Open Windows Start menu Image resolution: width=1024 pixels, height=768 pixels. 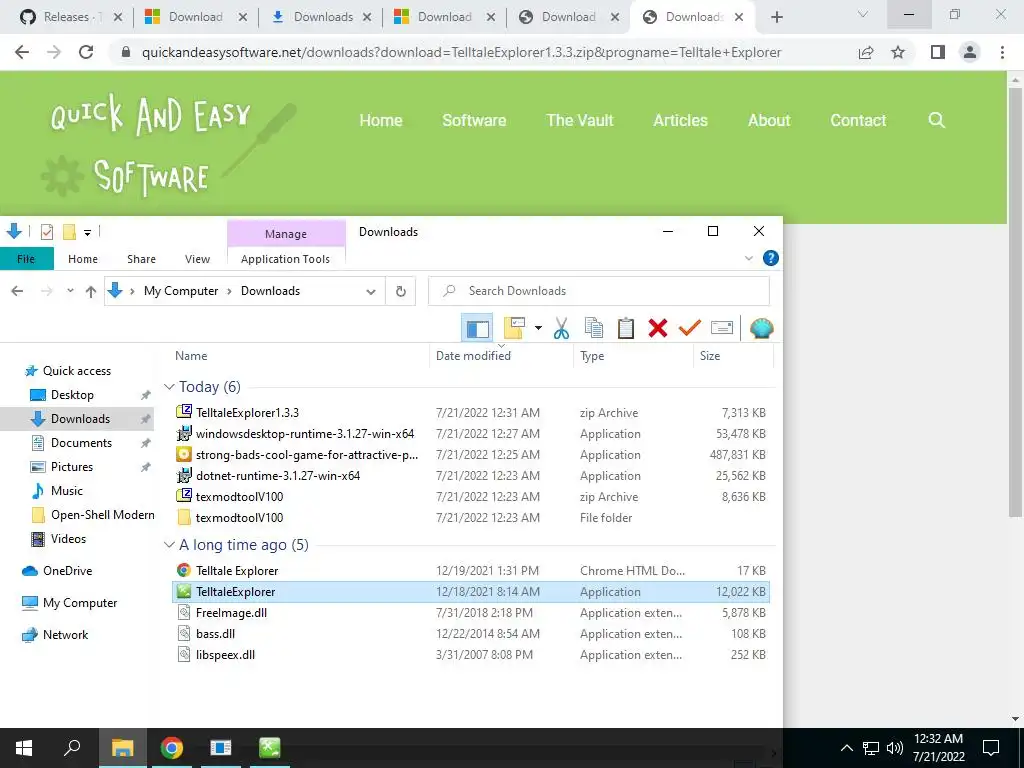24,748
